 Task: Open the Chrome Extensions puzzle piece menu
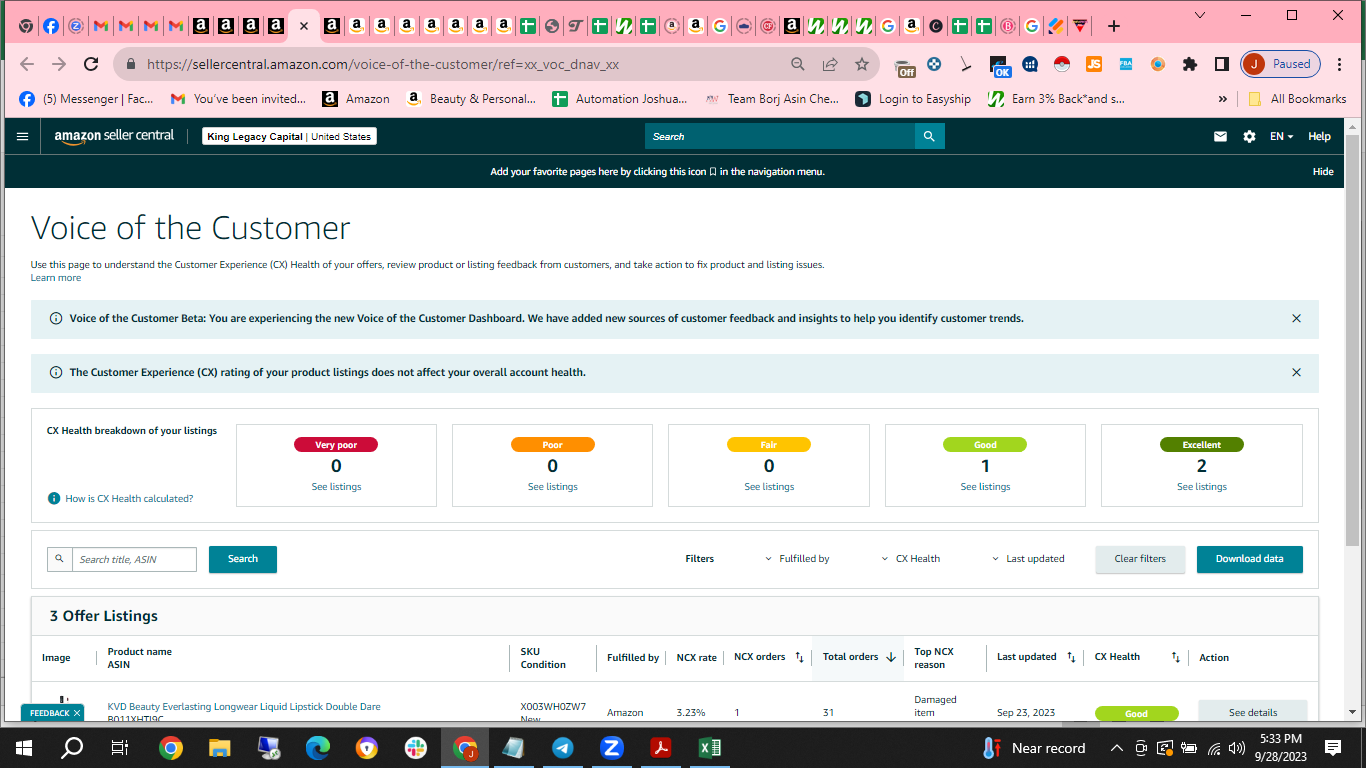coord(1189,64)
